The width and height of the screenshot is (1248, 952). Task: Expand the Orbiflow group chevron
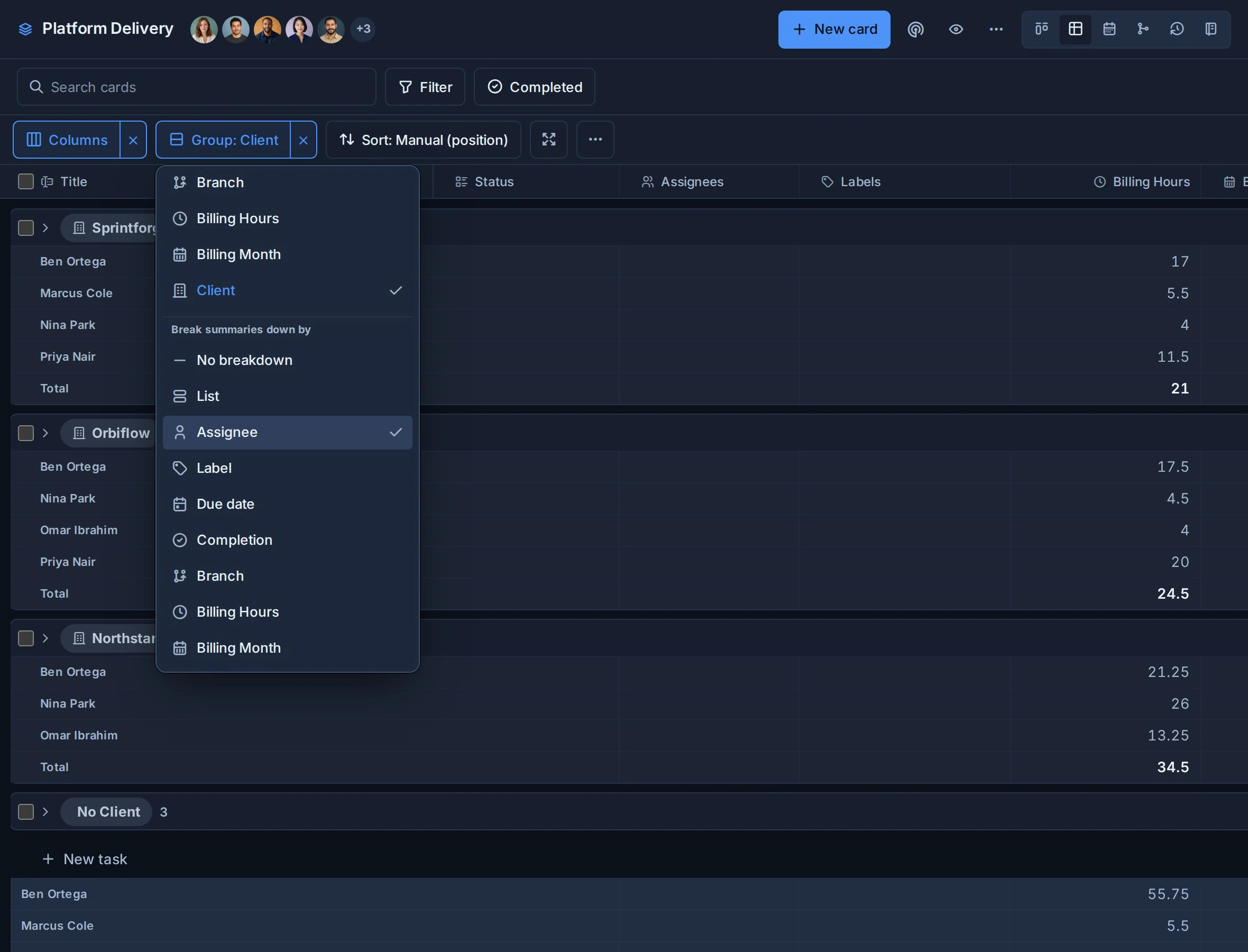pyautogui.click(x=45, y=433)
